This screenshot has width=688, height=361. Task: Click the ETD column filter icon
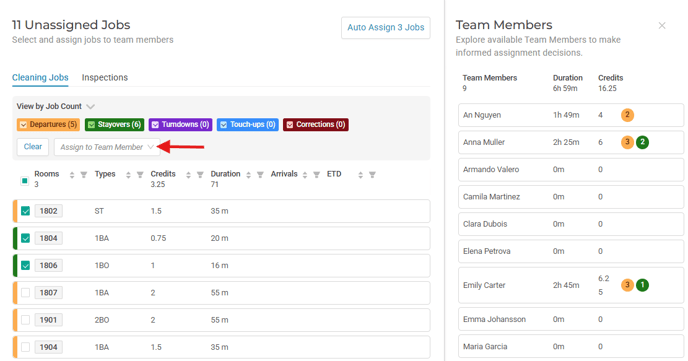click(x=372, y=175)
